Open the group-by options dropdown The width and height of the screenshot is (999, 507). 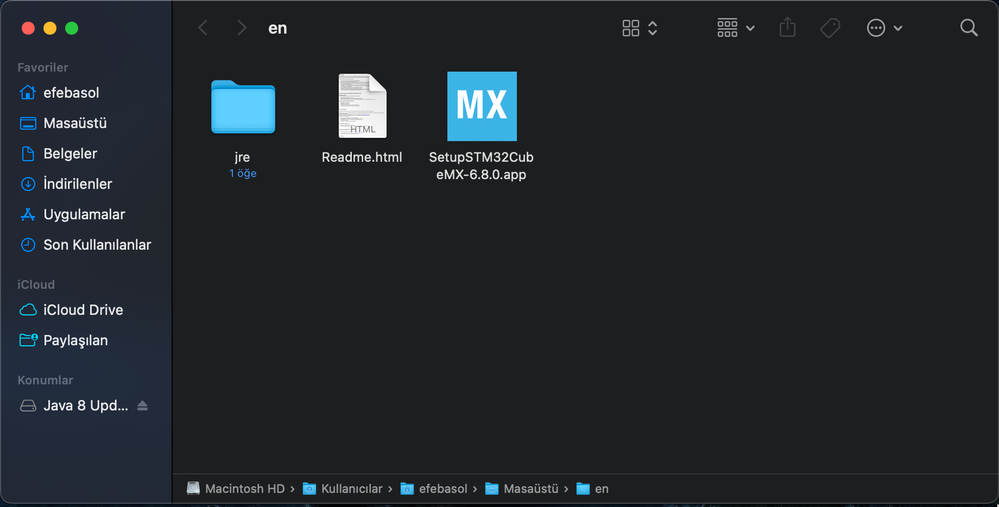[x=736, y=27]
